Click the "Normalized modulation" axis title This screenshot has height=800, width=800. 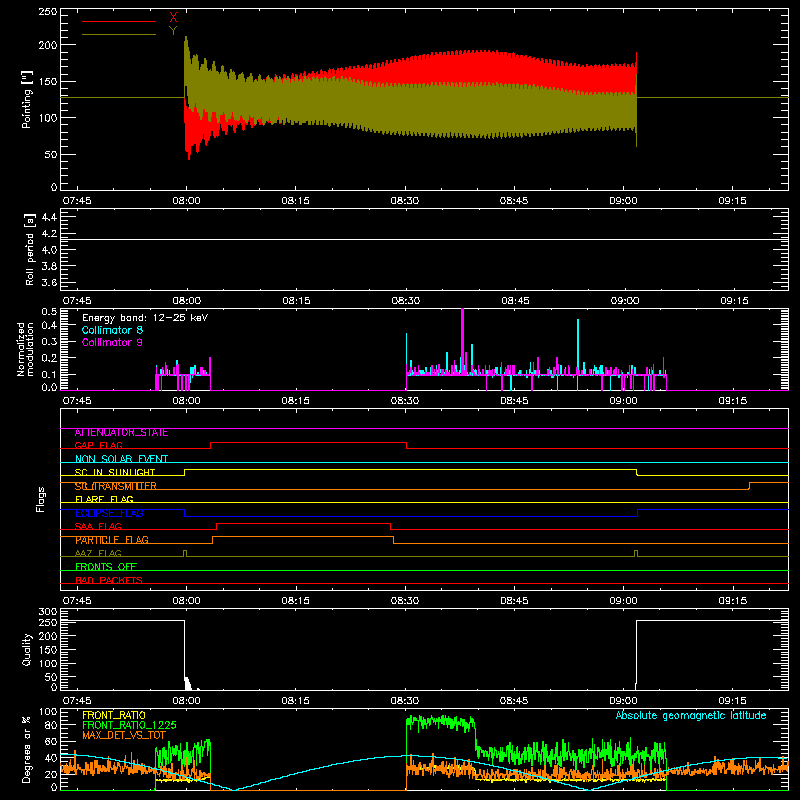click(25, 349)
